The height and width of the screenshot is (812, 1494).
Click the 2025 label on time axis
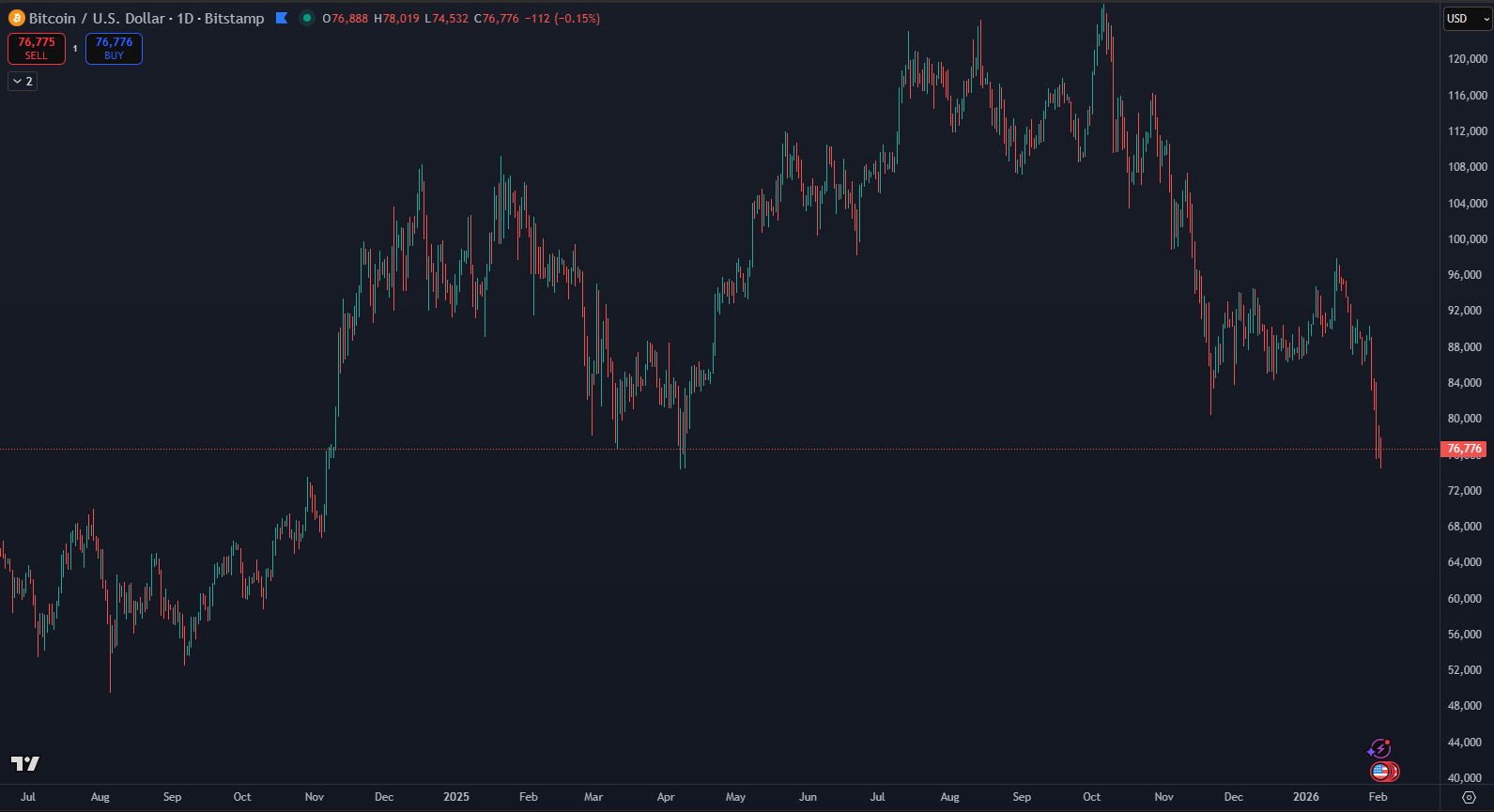(x=456, y=797)
